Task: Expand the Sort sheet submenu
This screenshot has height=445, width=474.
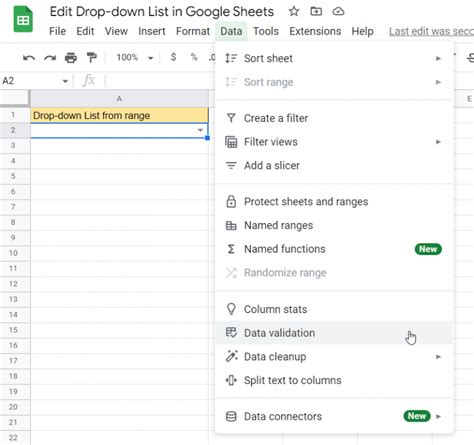Action: point(438,59)
